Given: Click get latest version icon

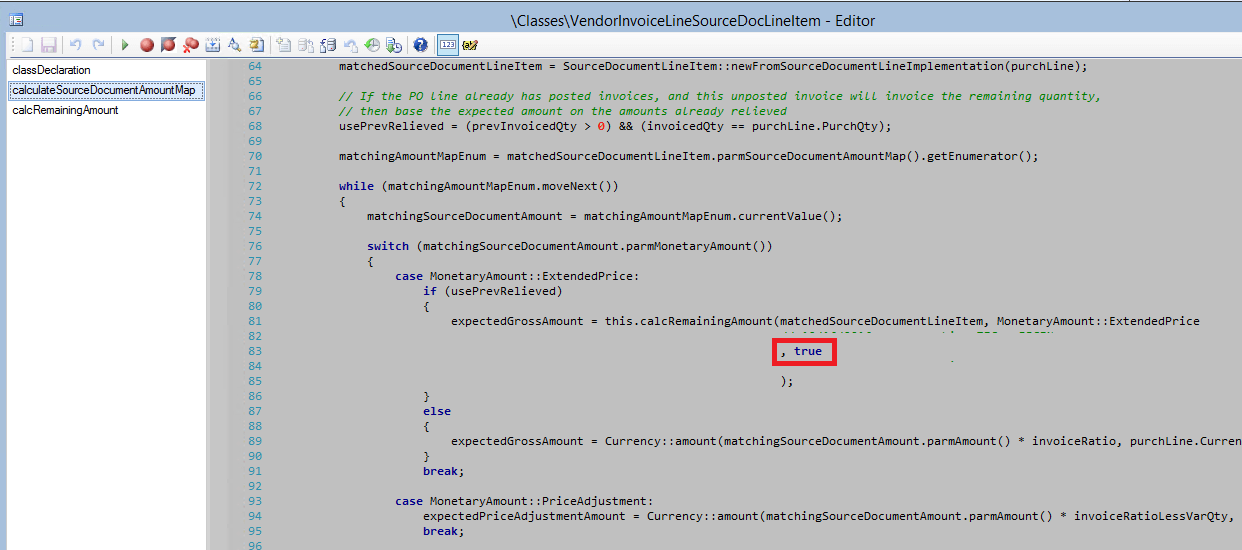Looking at the screenshot, I should click(x=394, y=45).
